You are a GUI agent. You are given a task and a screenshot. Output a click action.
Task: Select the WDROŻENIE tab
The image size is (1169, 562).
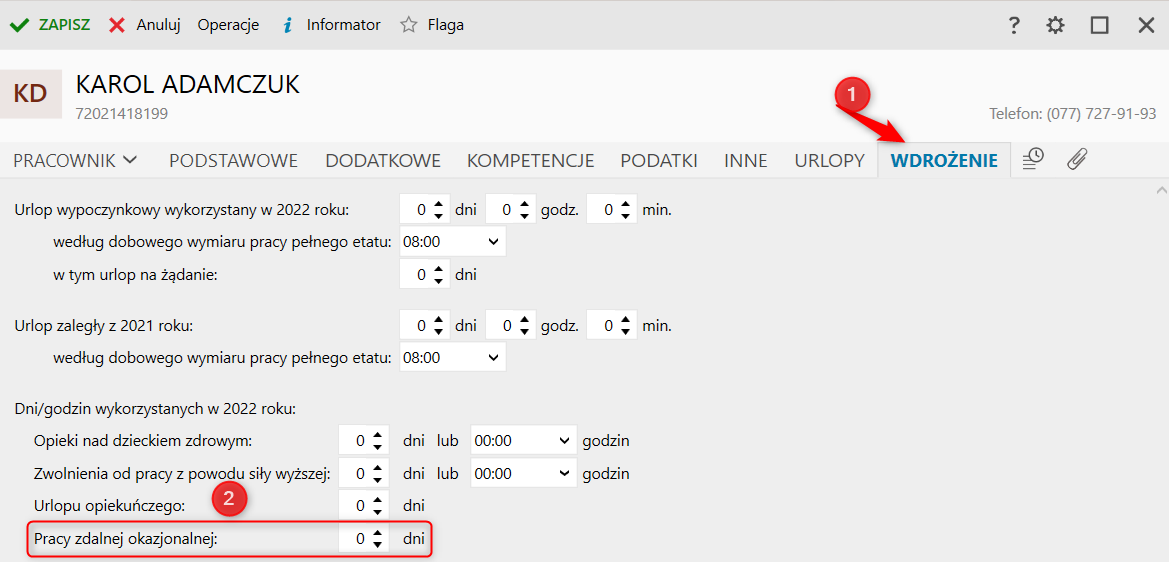(x=944, y=160)
